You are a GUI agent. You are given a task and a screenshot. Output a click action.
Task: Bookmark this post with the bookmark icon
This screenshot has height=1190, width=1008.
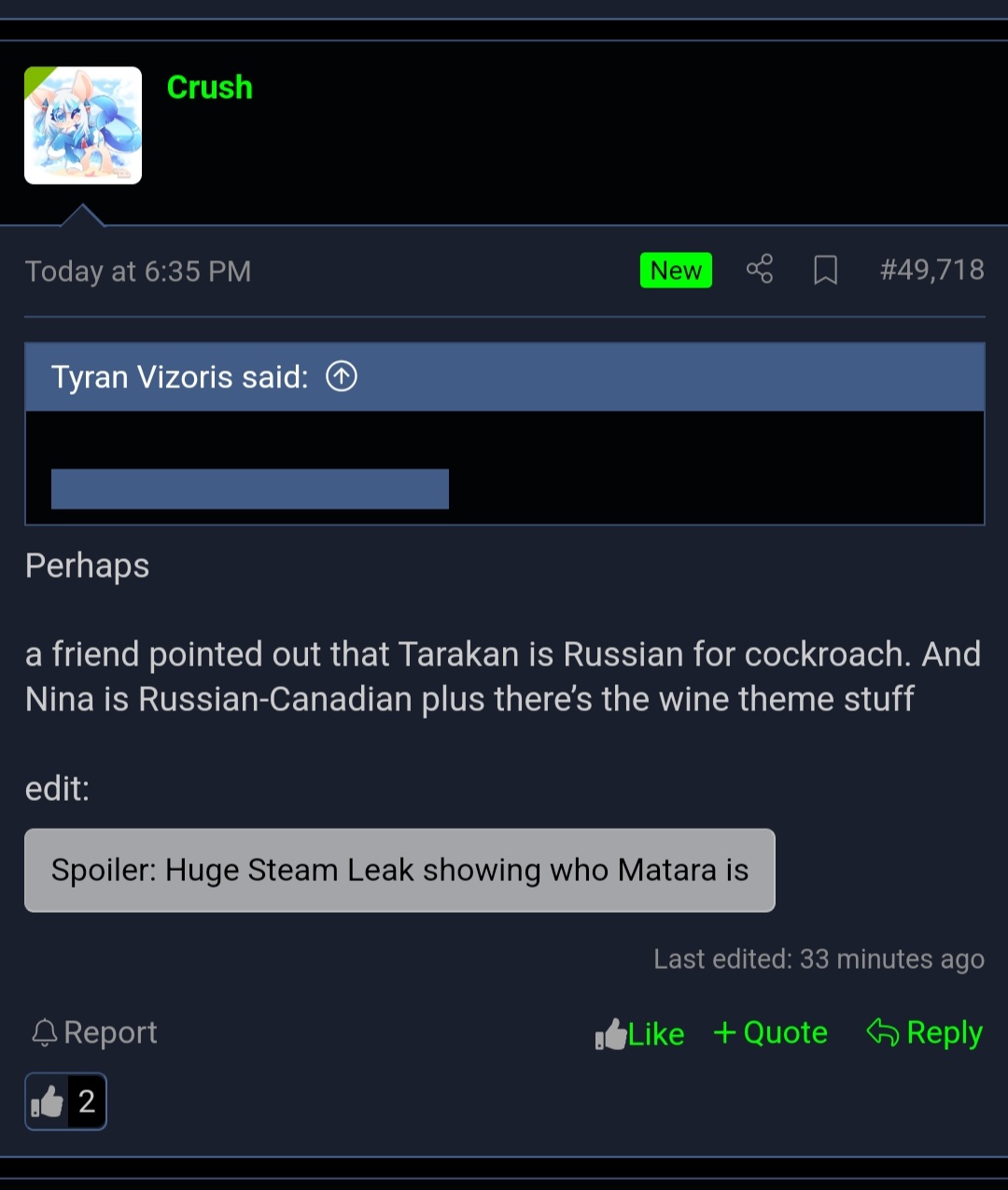tap(825, 271)
